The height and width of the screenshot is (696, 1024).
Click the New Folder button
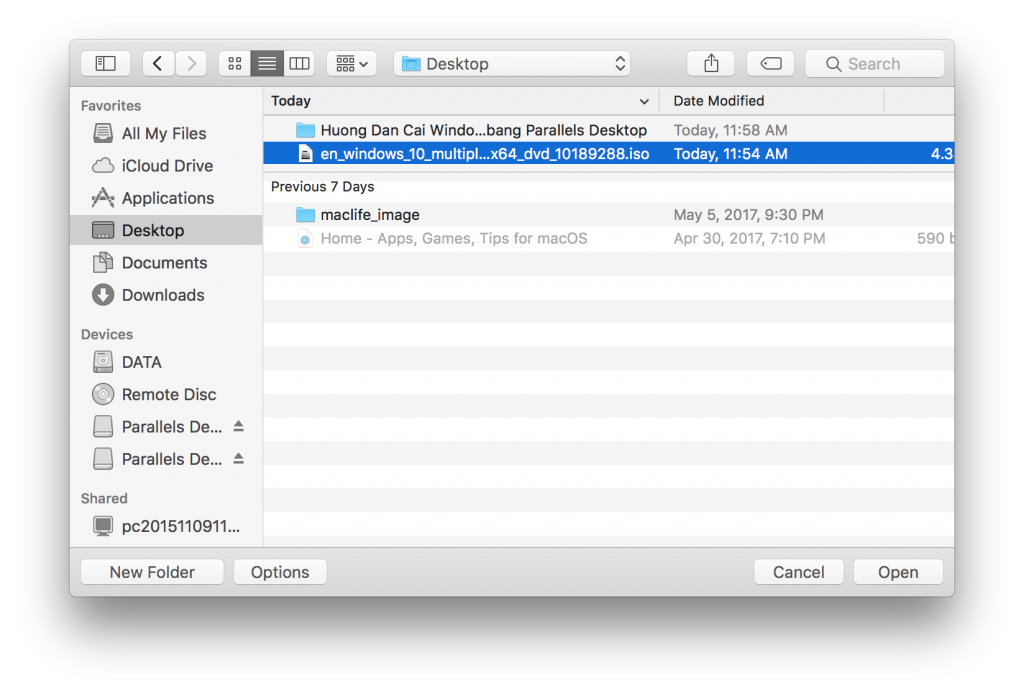tap(152, 572)
